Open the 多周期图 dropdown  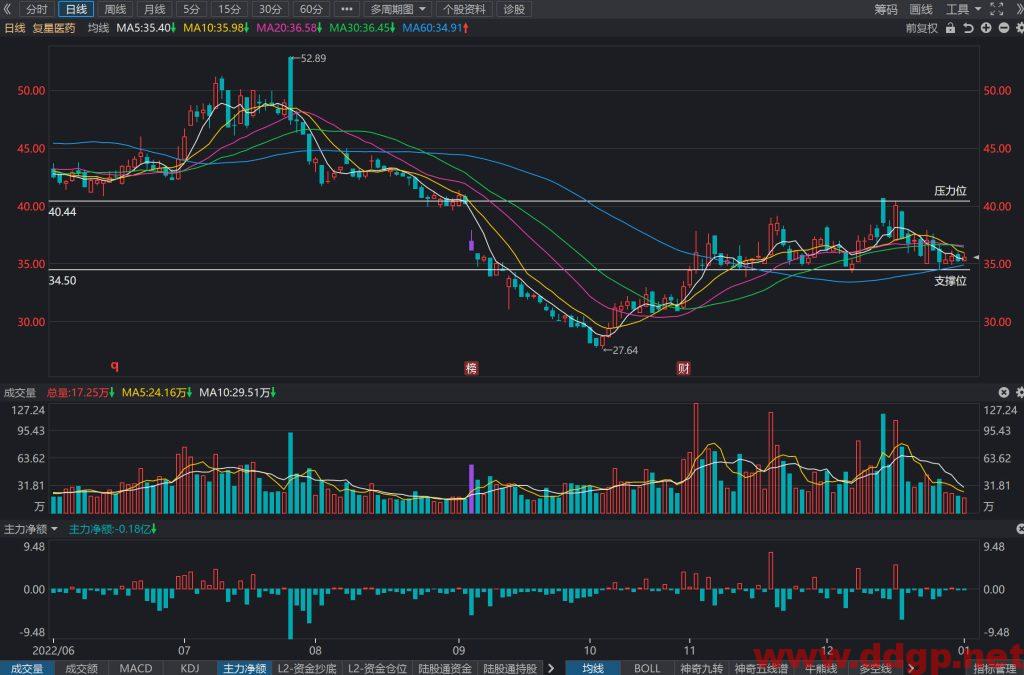pos(398,9)
